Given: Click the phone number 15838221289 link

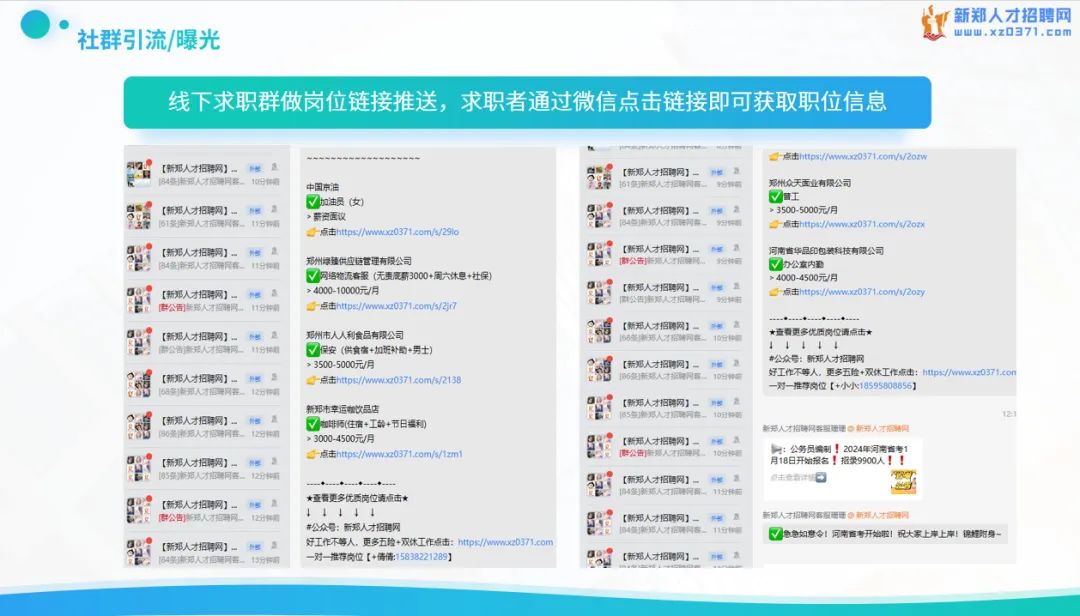Looking at the screenshot, I should pos(422,557).
